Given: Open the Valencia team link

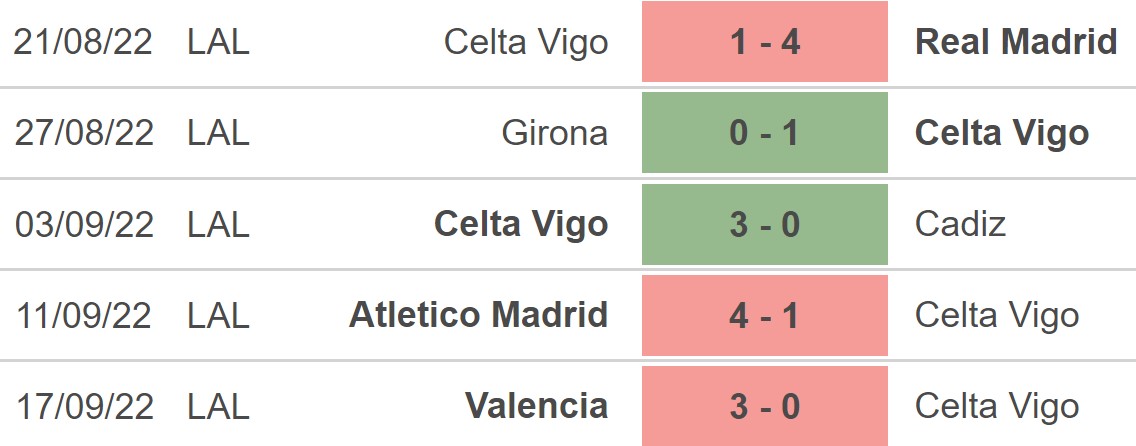Looking at the screenshot, I should pyautogui.click(x=536, y=406).
